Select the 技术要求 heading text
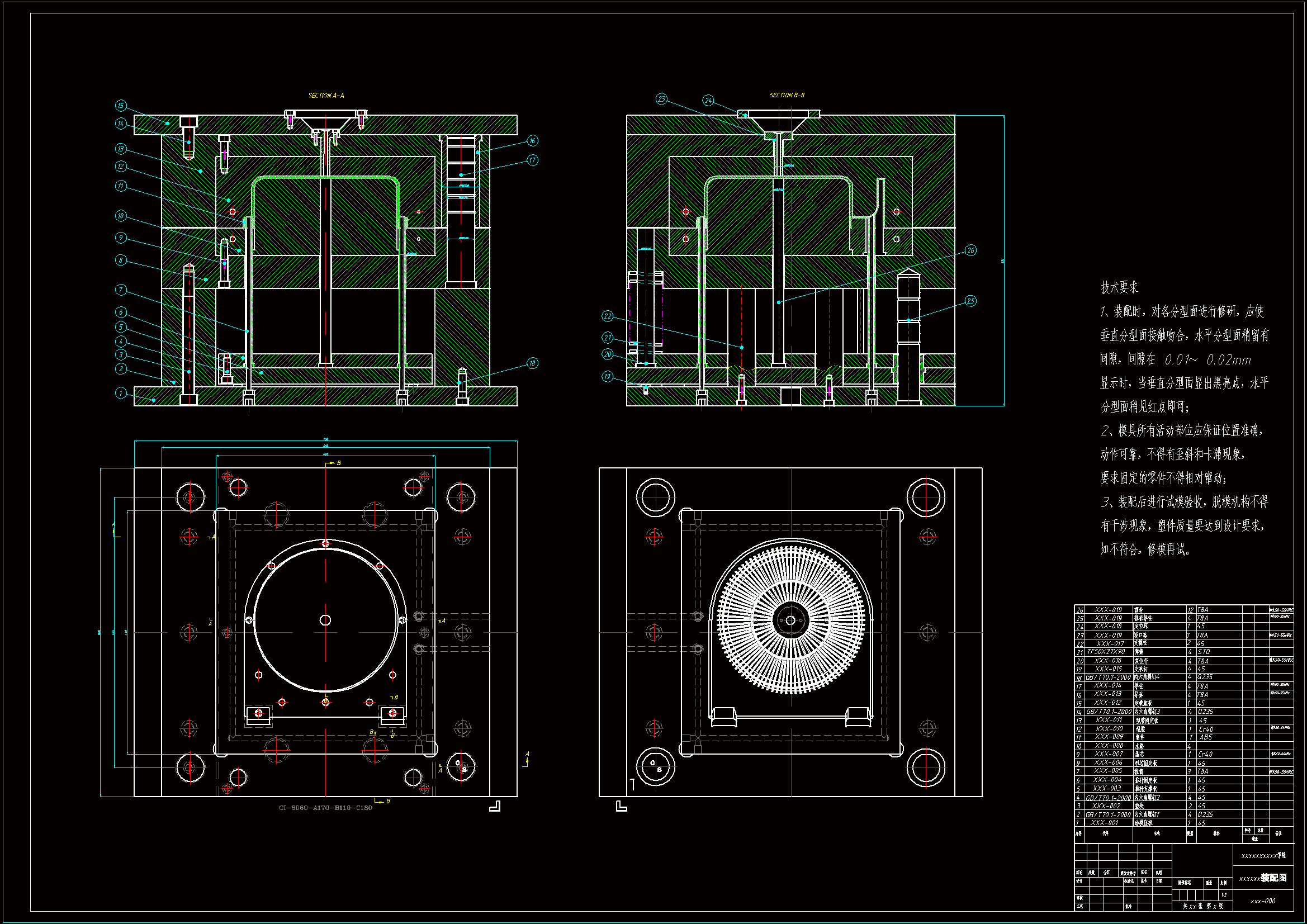The width and height of the screenshot is (1307, 924). [1119, 287]
